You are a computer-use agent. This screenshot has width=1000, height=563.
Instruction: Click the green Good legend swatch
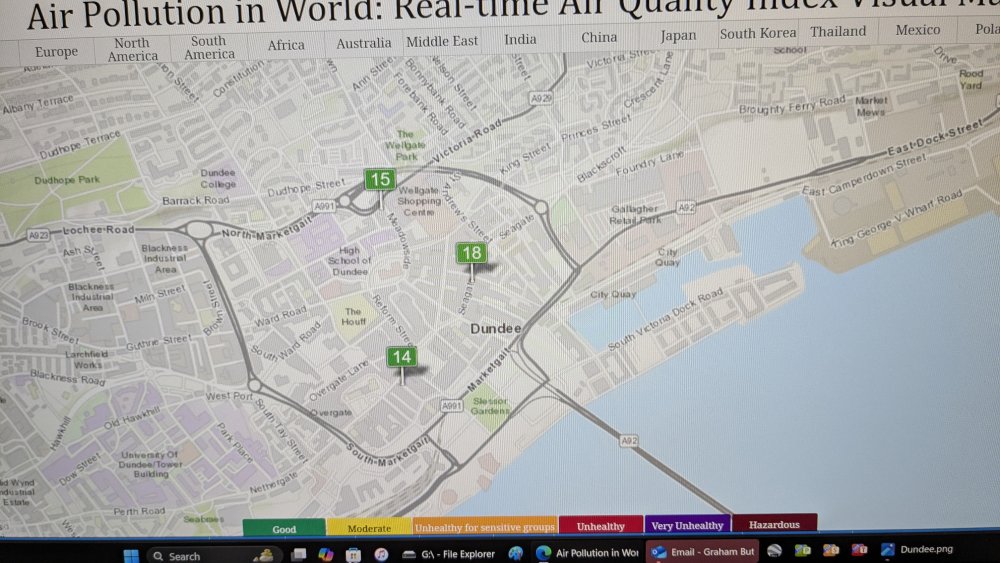[x=284, y=529]
